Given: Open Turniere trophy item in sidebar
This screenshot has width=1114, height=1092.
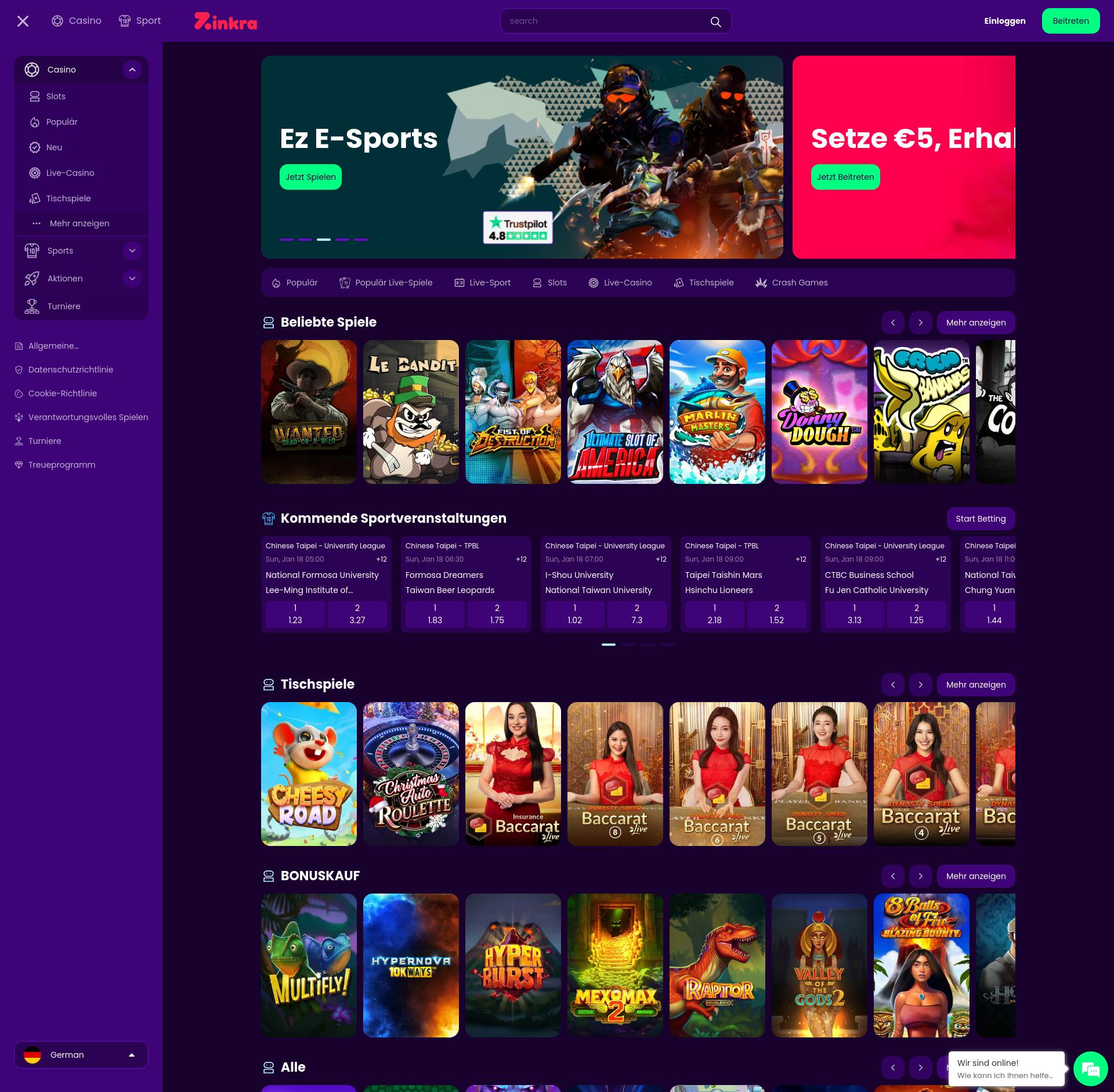Looking at the screenshot, I should [64, 306].
